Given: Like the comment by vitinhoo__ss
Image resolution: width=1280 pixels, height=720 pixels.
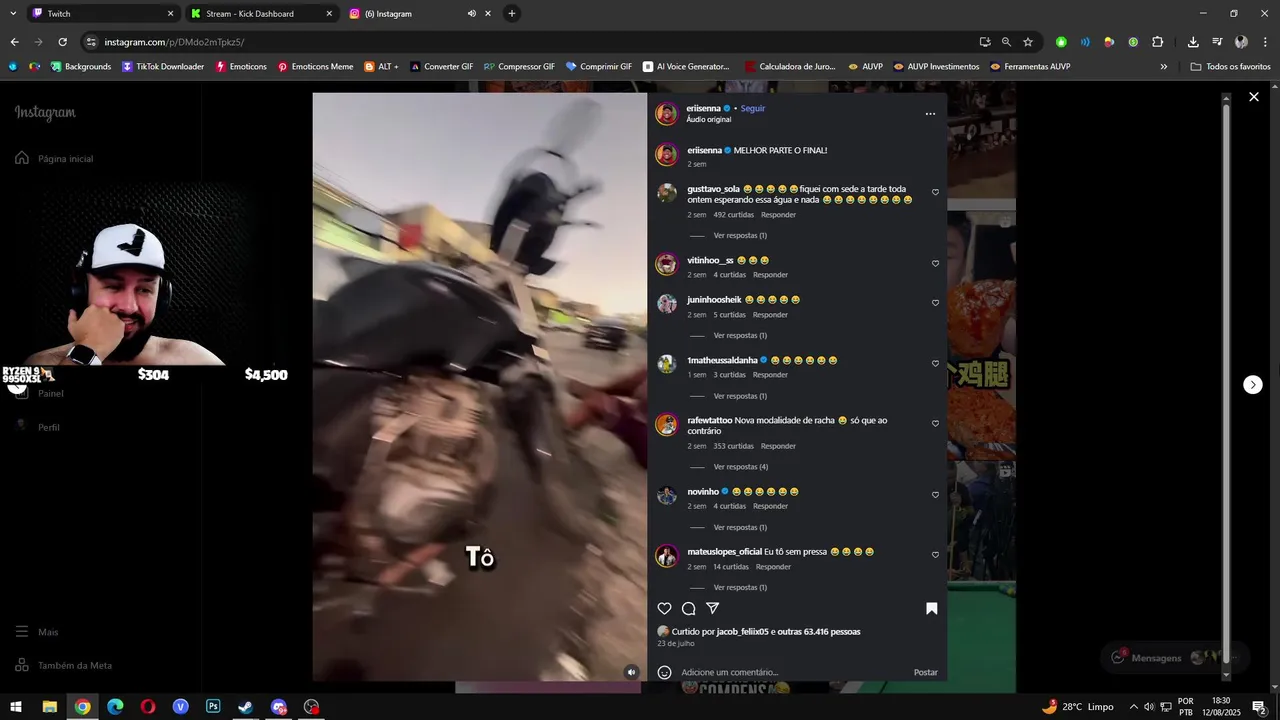Looking at the screenshot, I should point(935,264).
